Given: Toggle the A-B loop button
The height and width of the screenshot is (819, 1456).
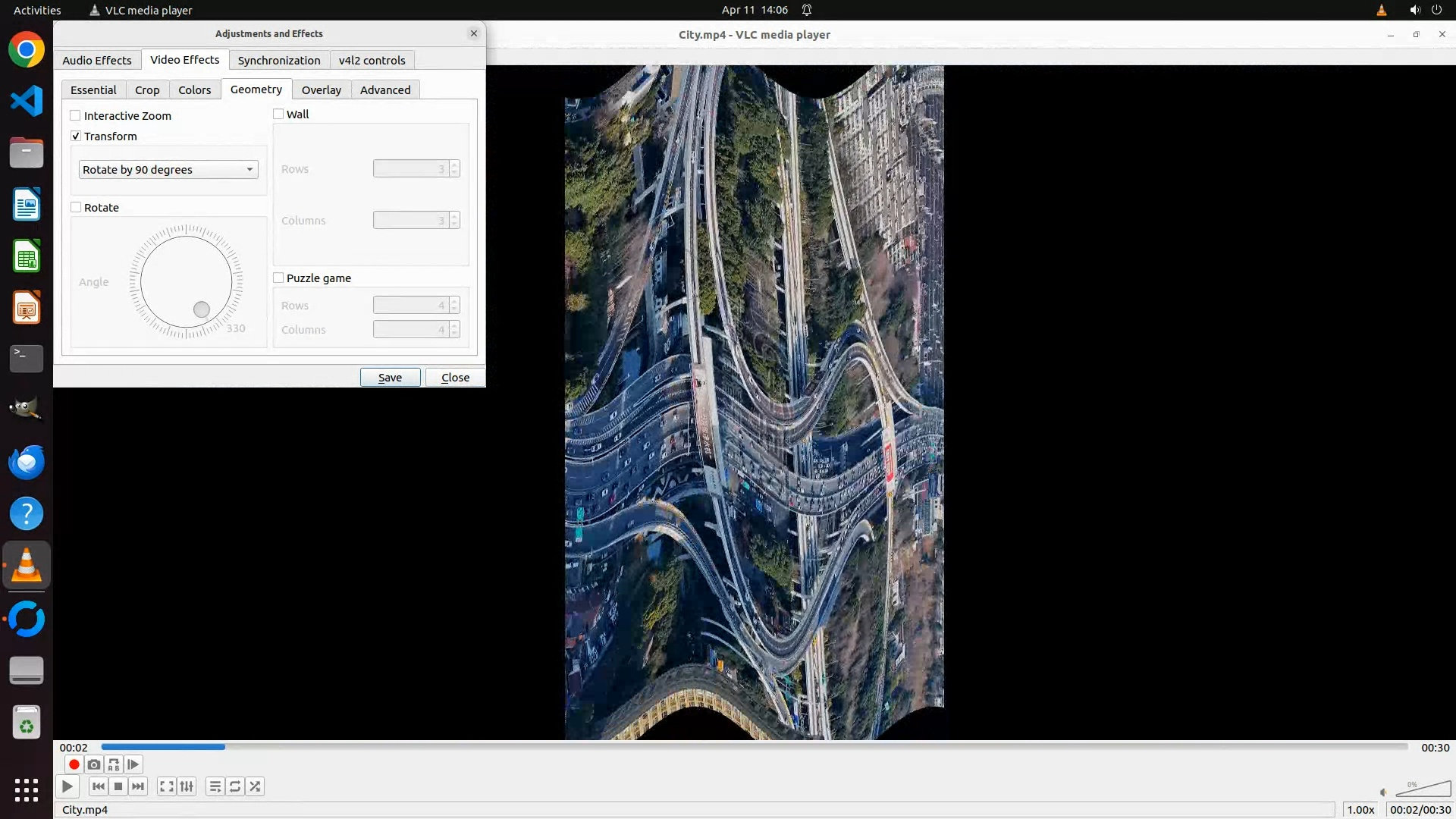Looking at the screenshot, I should coord(114,764).
